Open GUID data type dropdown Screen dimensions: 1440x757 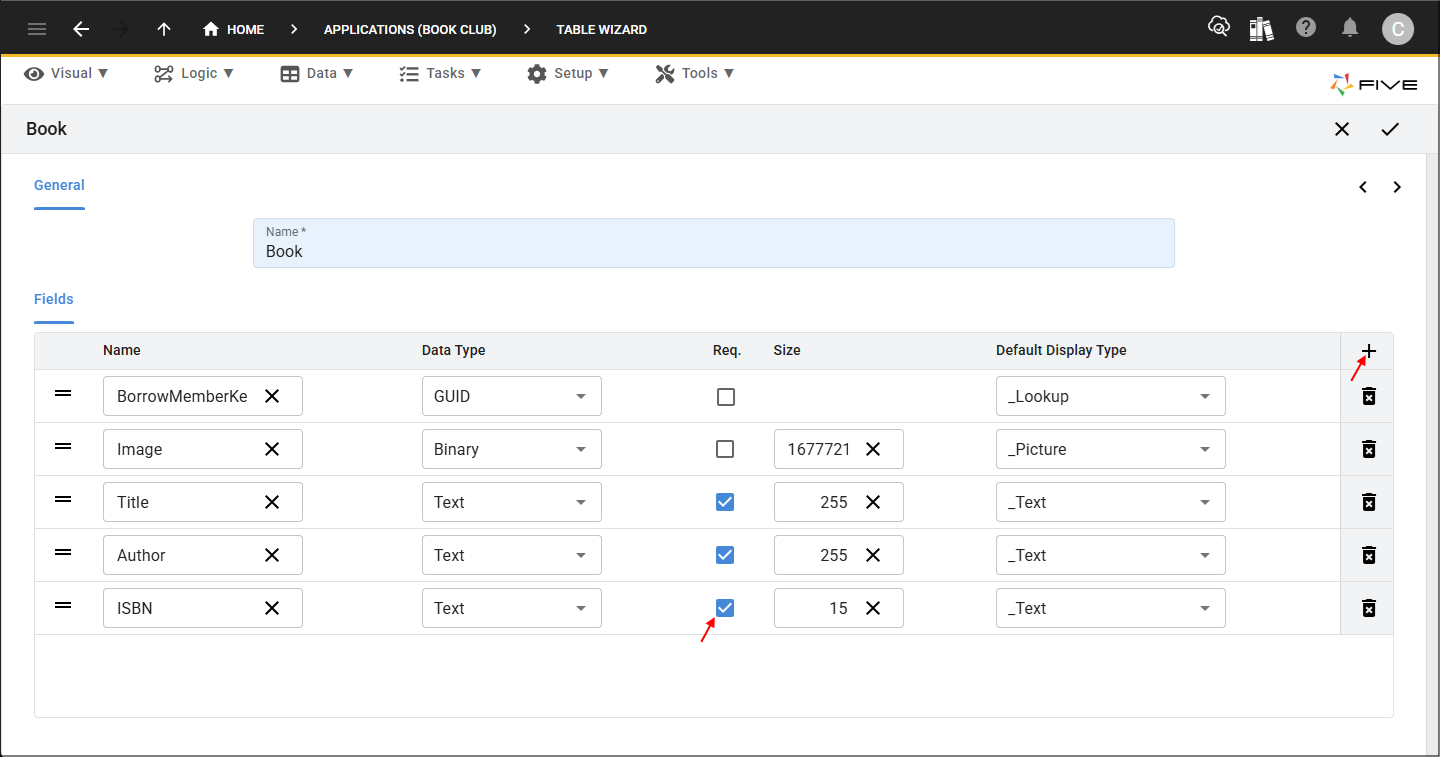coord(512,396)
